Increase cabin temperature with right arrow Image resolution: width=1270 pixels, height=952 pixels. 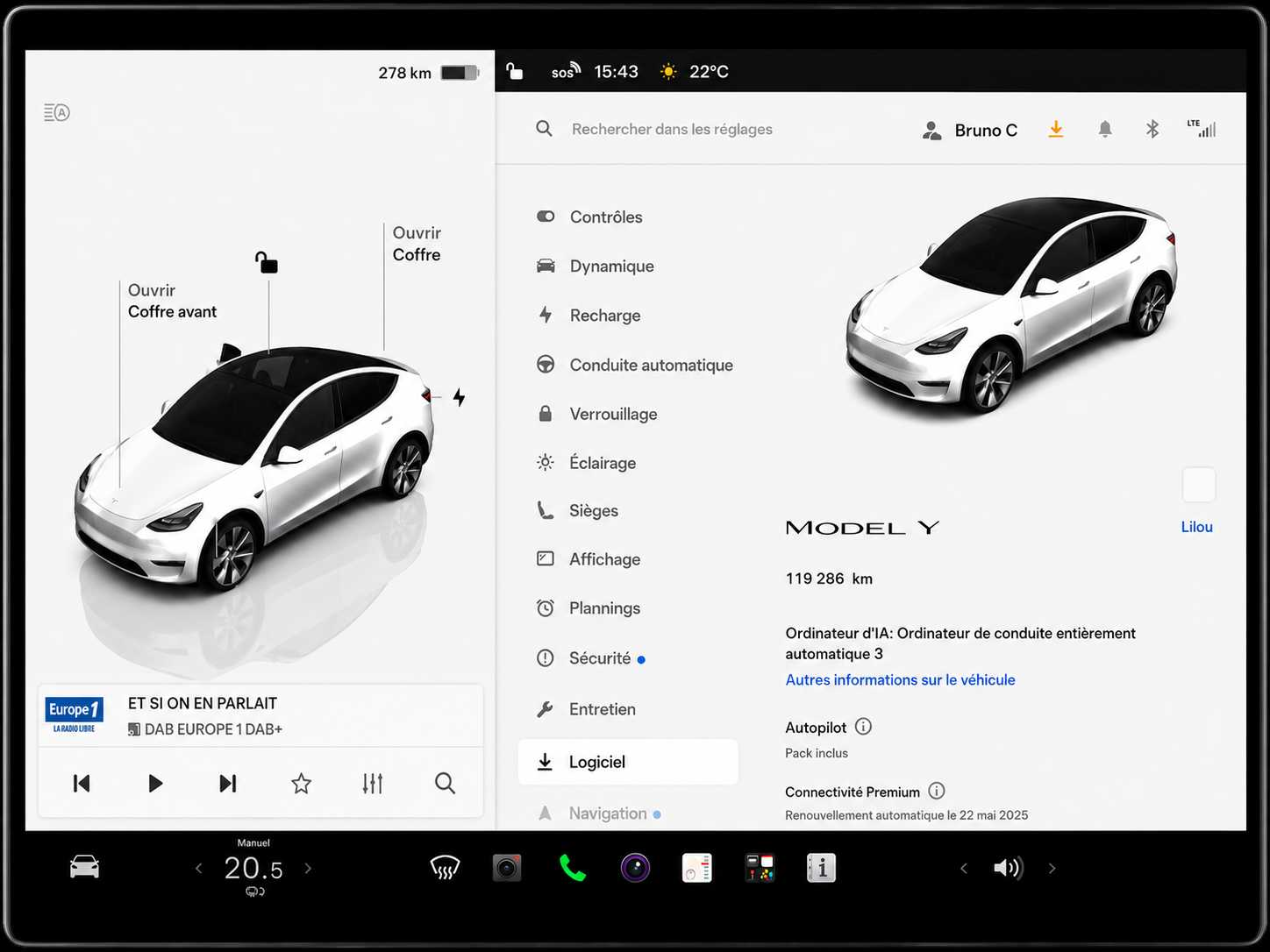(308, 868)
